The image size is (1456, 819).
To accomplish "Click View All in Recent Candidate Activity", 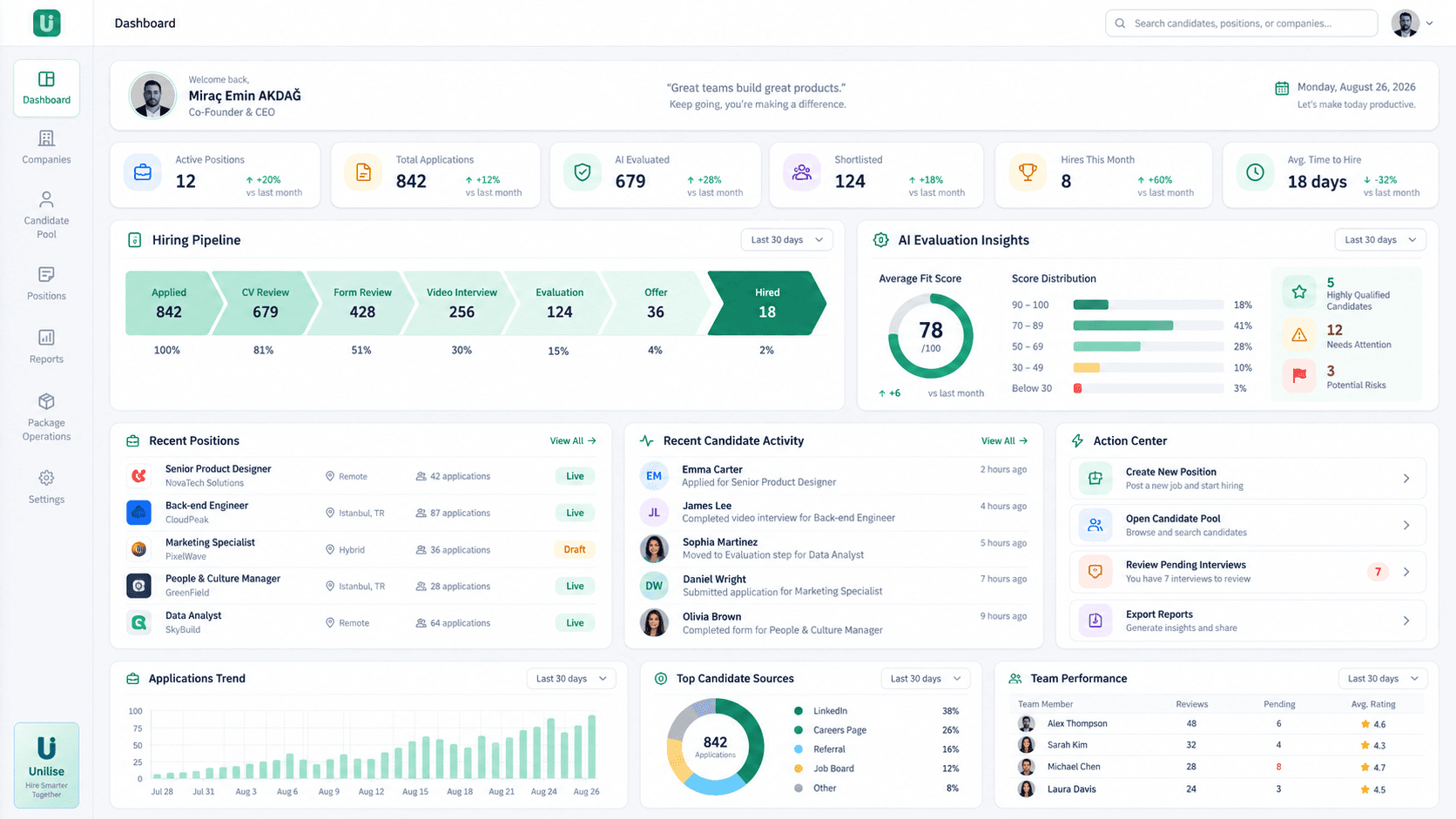I will [x=1004, y=441].
